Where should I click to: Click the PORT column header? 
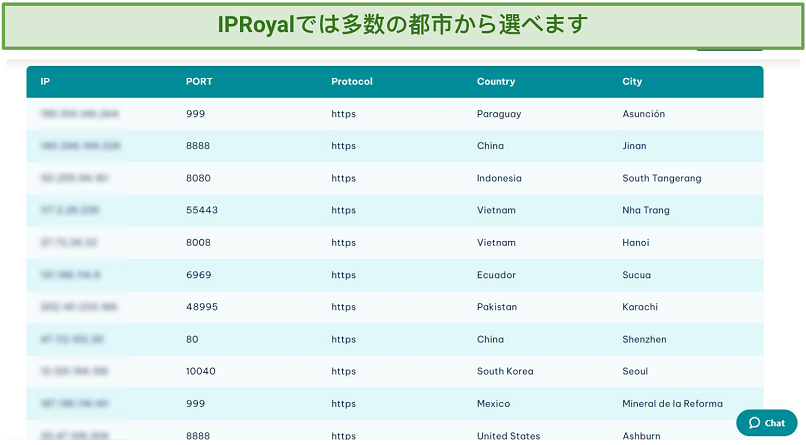[x=199, y=81]
